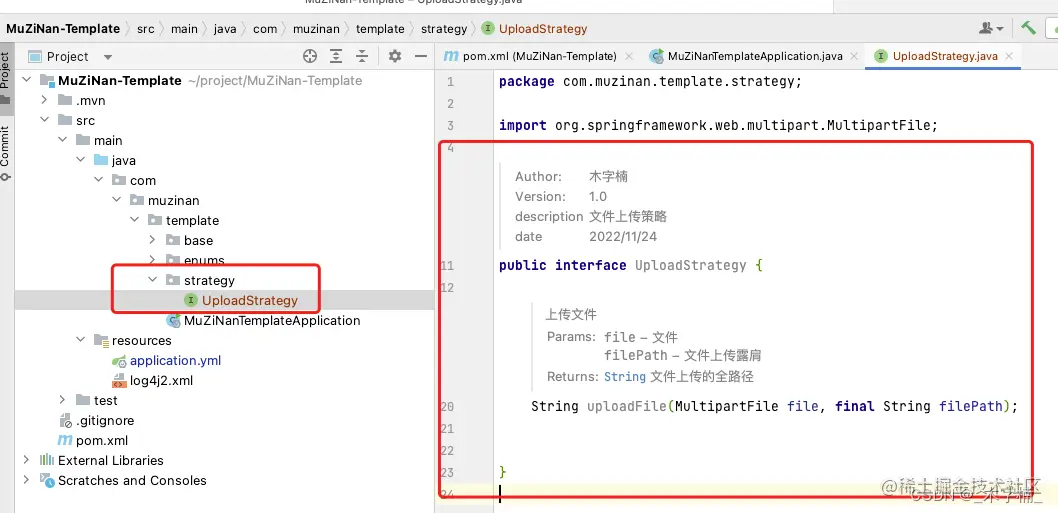Expand External Libraries node
Image resolution: width=1058 pixels, height=513 pixels.
27,460
